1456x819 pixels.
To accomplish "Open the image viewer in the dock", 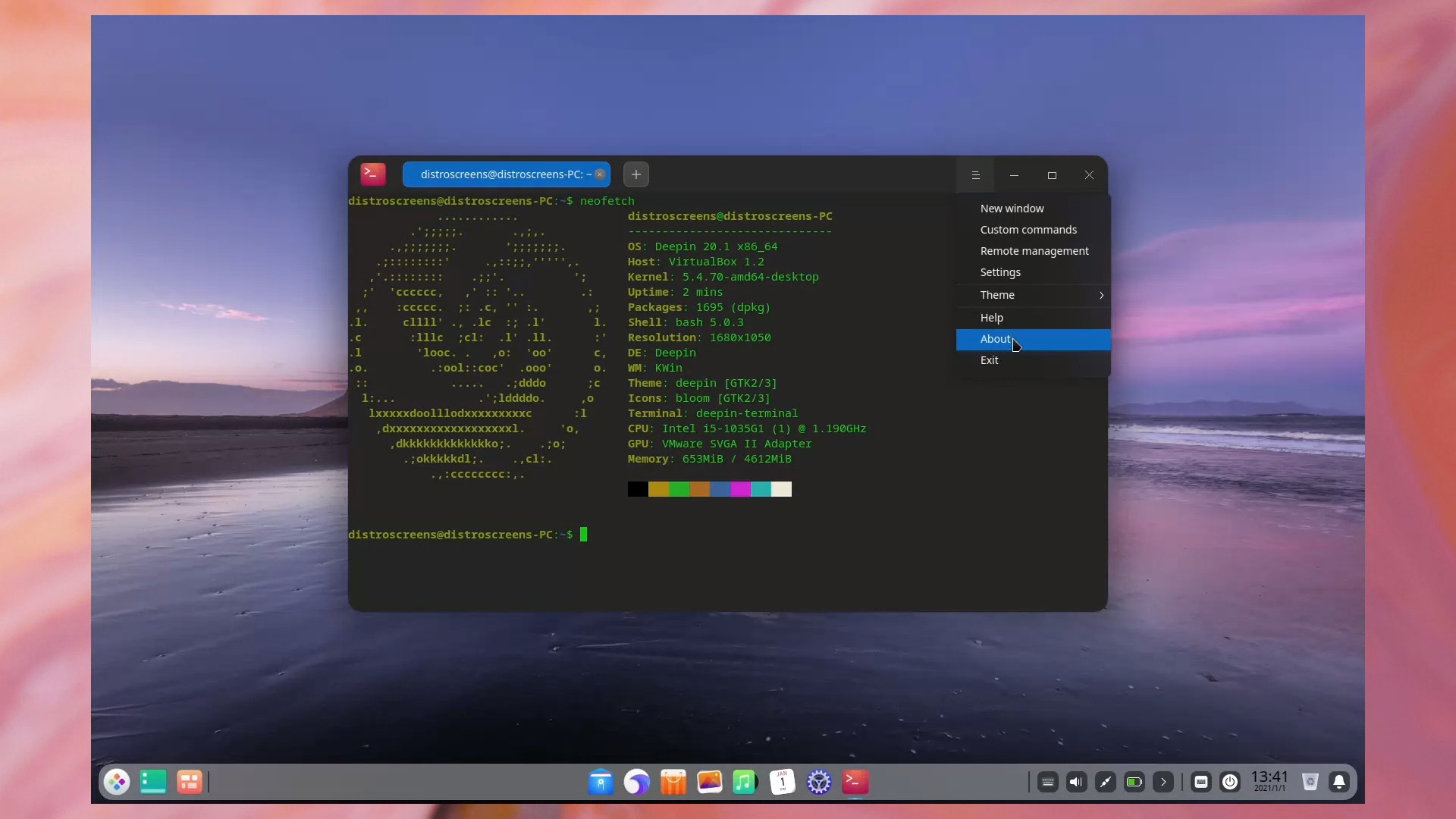I will click(709, 782).
